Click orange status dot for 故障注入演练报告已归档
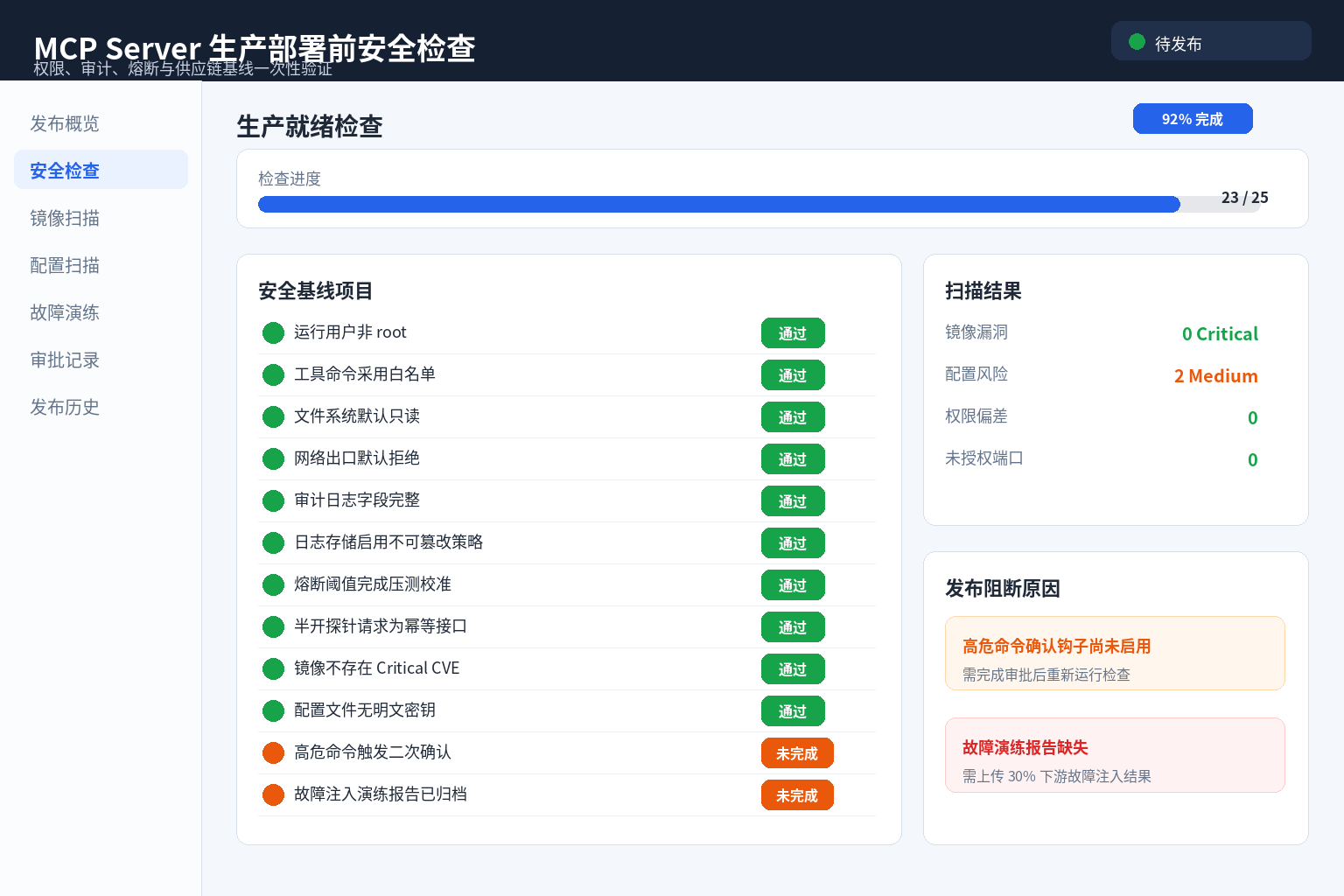Screen dimensions: 1344x896 coord(273,794)
